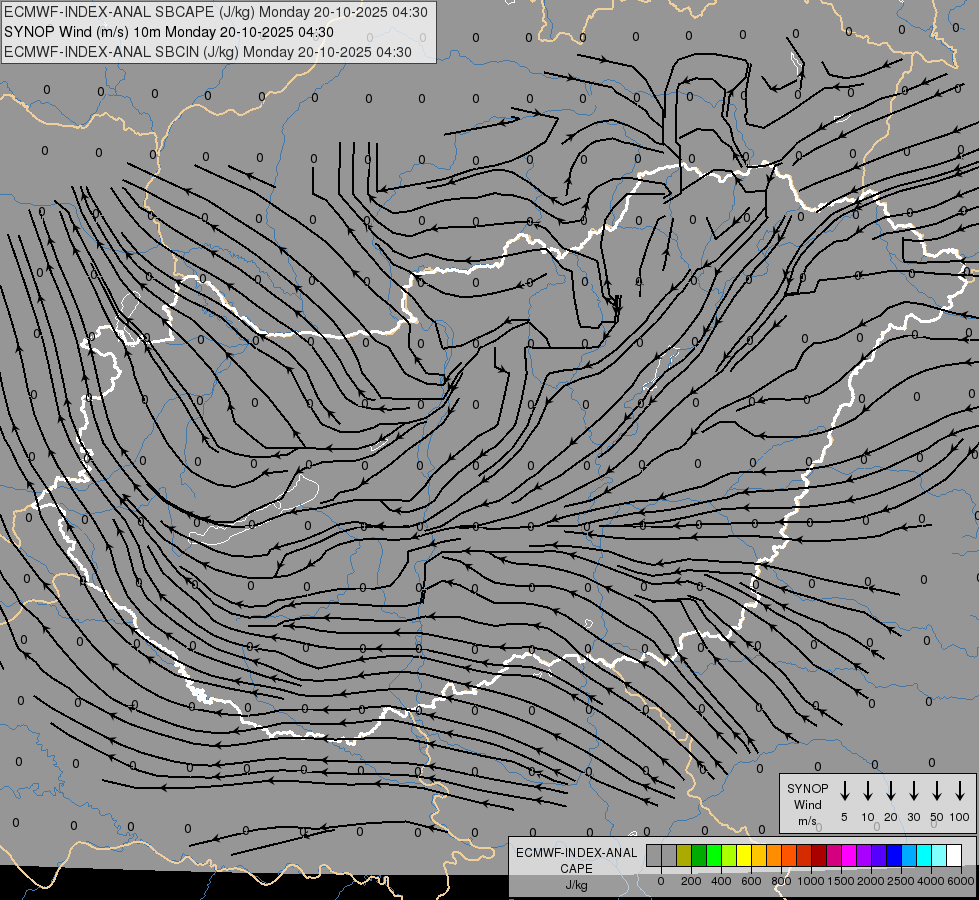Click the 50 value in wind legend

(937, 817)
